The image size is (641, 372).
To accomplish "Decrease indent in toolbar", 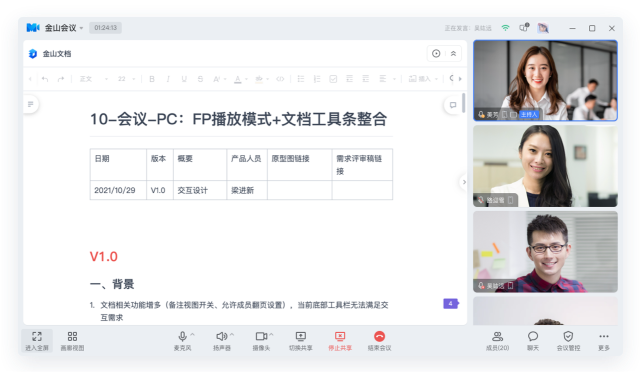I will click(x=350, y=79).
